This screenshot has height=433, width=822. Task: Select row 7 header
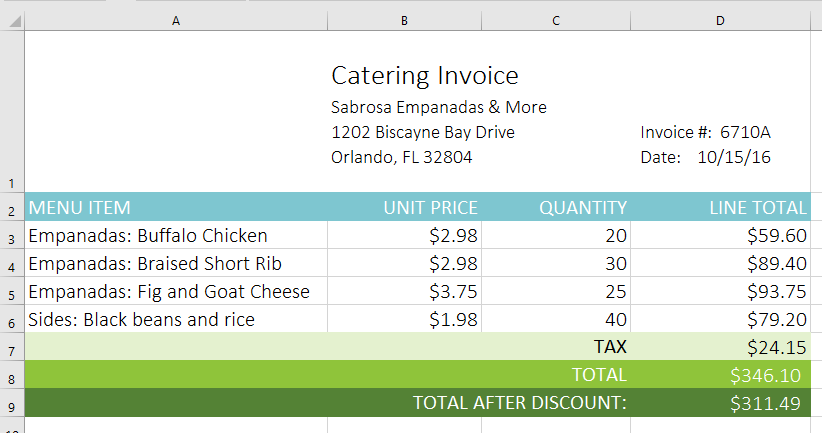pyautogui.click(x=12, y=348)
